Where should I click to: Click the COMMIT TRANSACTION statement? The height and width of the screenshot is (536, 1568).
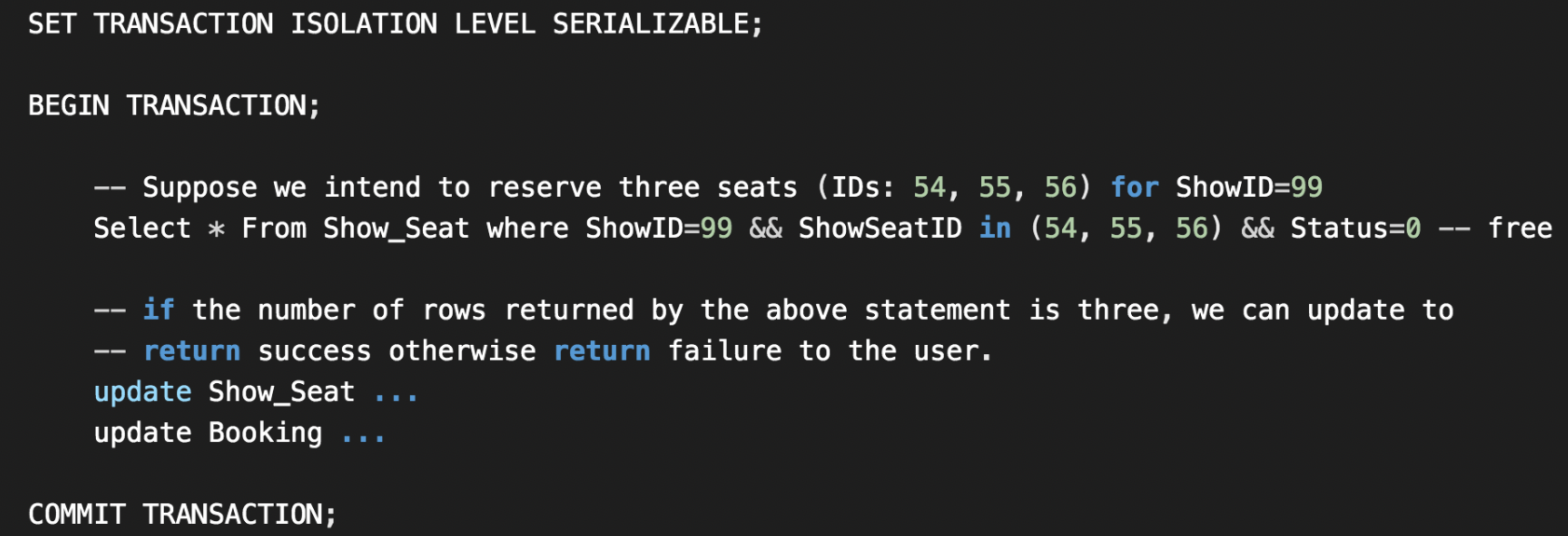tap(182, 514)
